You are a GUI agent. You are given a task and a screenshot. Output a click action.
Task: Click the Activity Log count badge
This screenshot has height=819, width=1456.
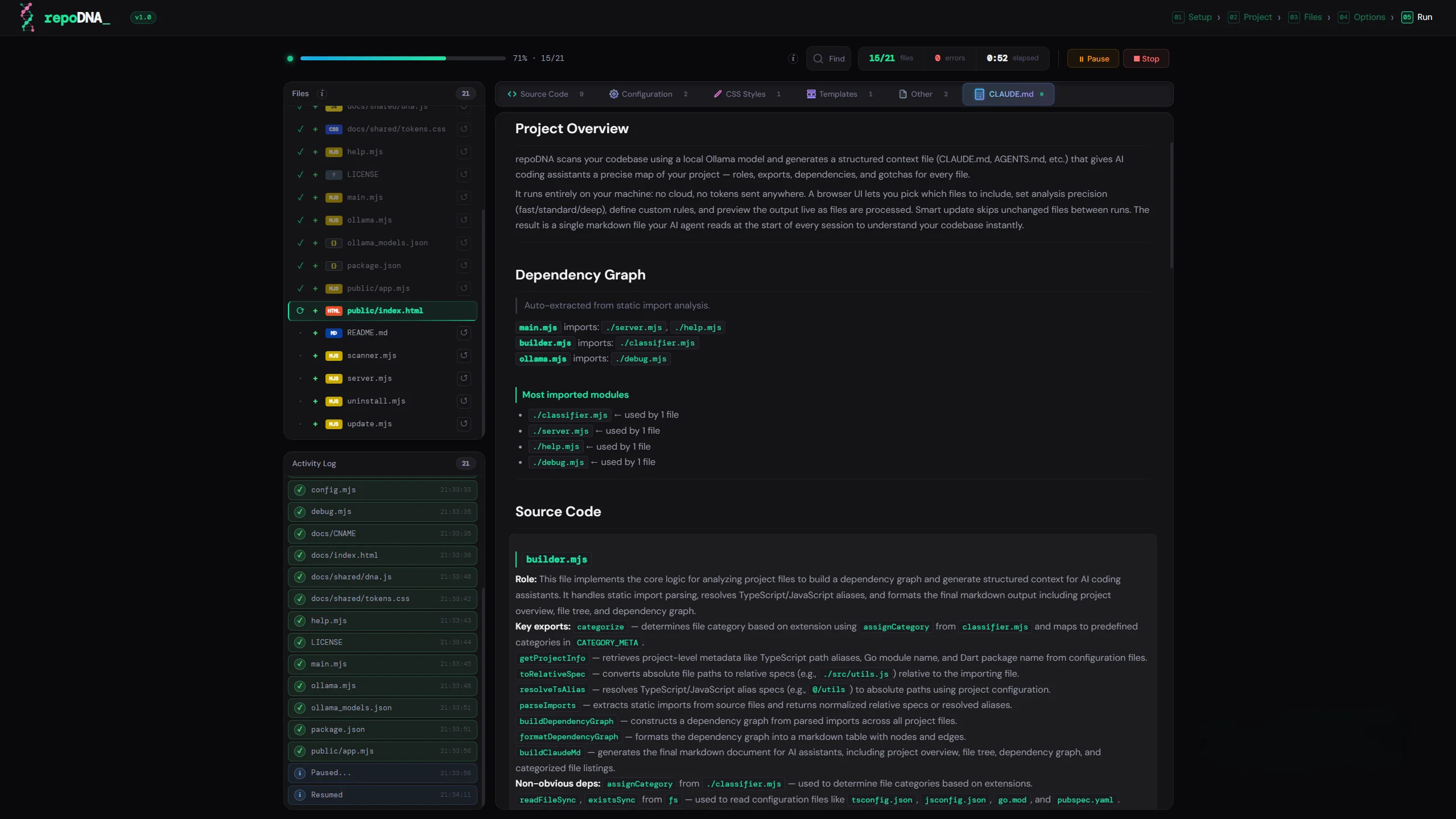(x=465, y=463)
